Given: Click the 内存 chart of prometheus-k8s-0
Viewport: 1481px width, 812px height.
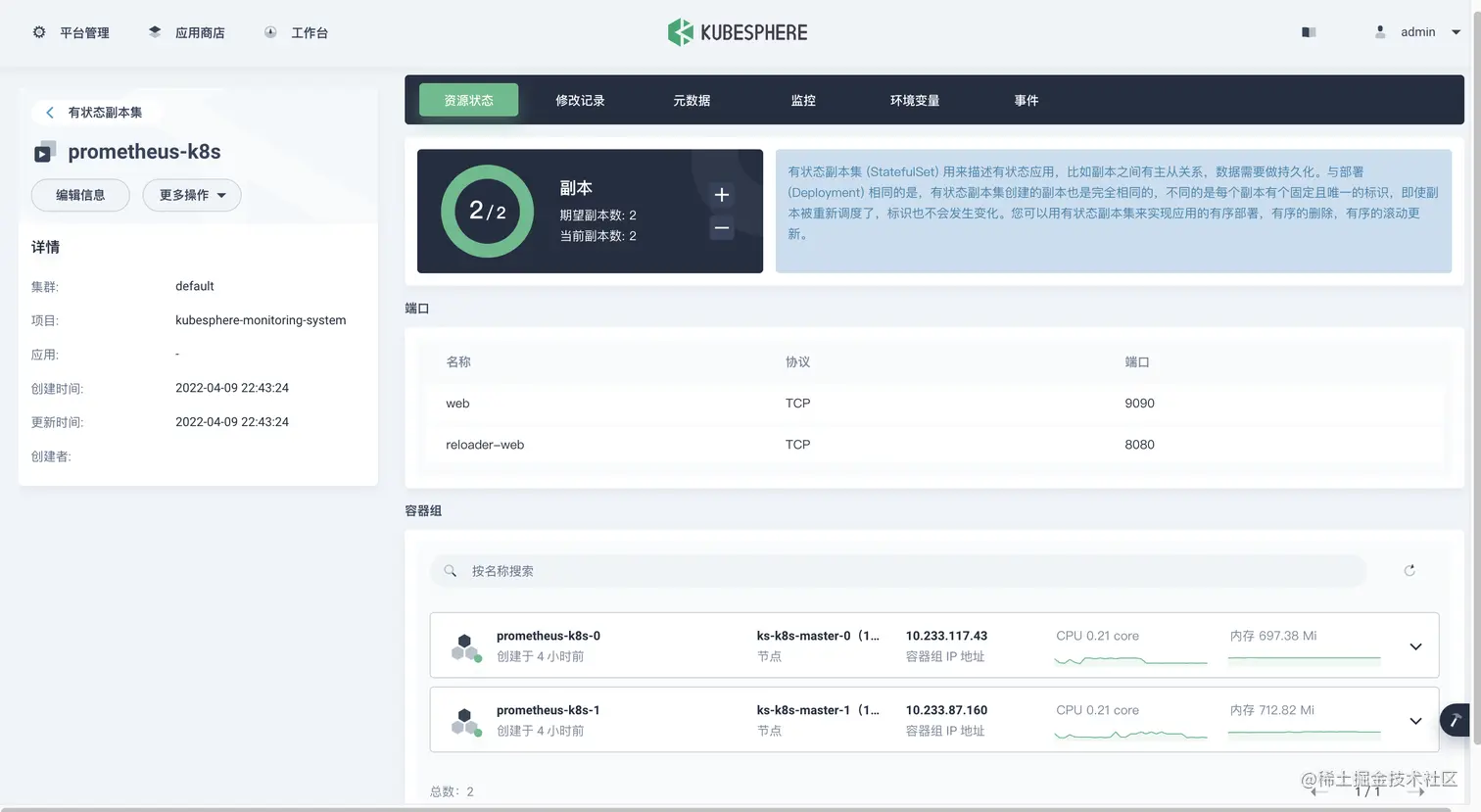Looking at the screenshot, I should coord(1304,659).
